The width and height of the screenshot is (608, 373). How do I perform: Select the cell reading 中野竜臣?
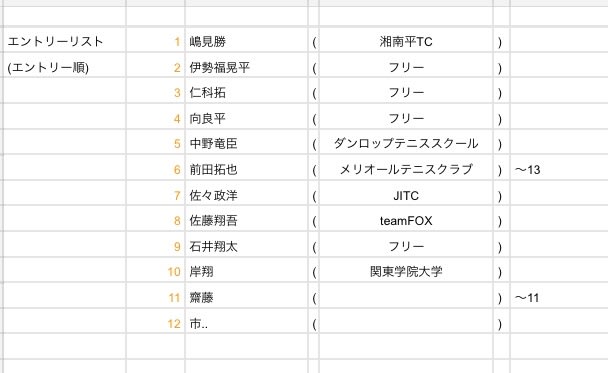(x=247, y=143)
